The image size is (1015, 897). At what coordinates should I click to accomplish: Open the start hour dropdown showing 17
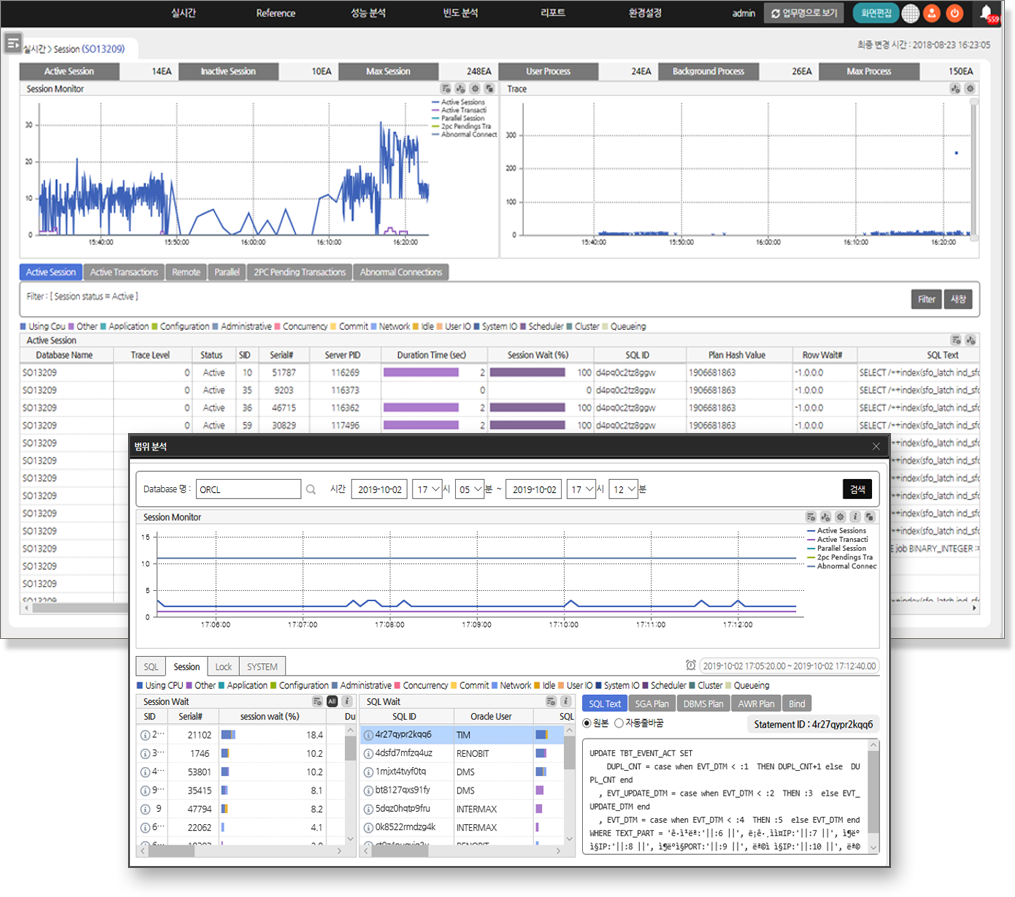[x=428, y=489]
